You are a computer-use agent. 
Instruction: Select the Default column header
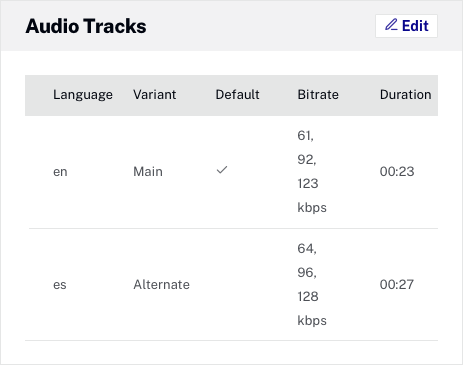pyautogui.click(x=237, y=95)
